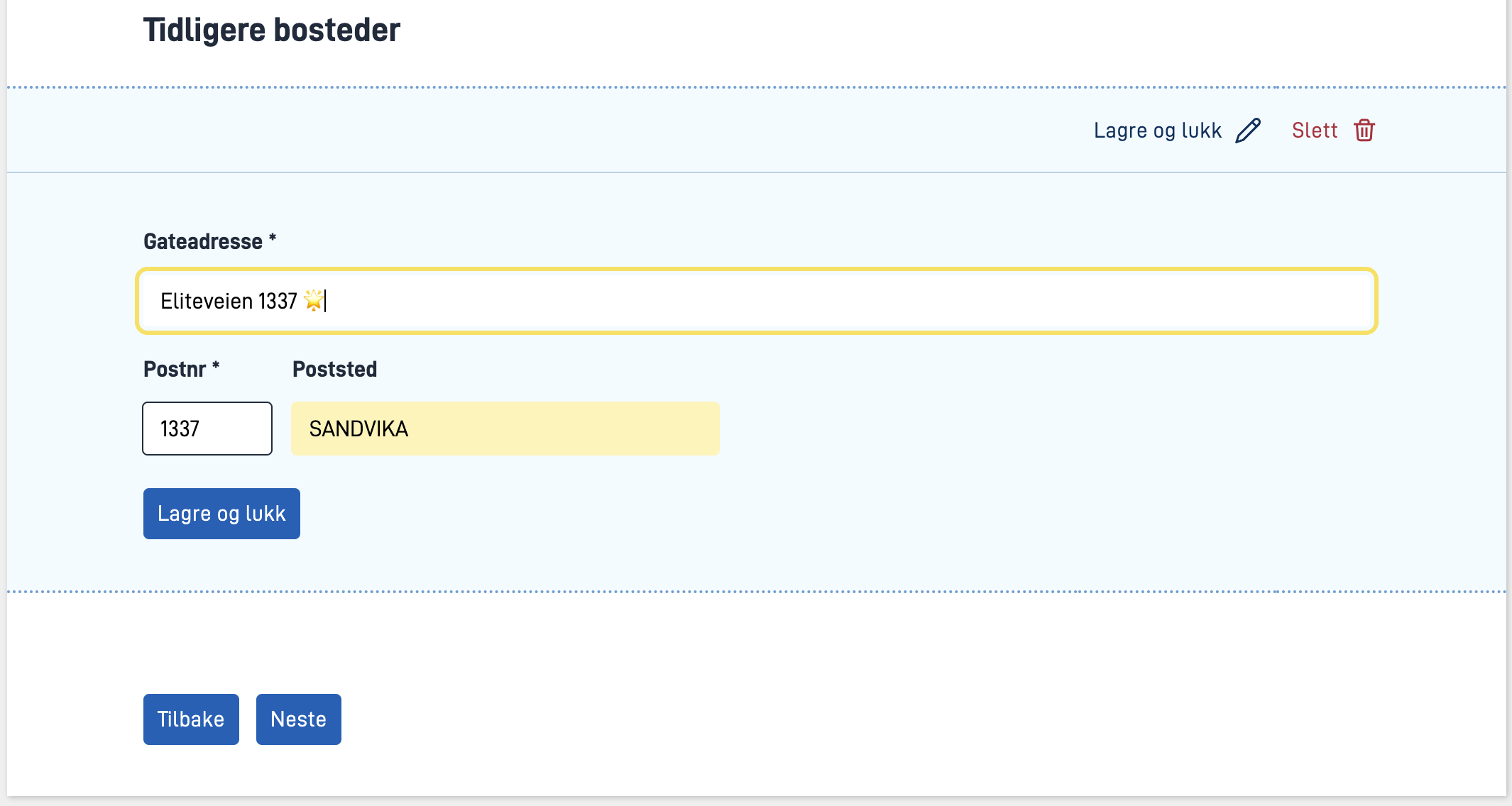Click the star emoji in the street address

(x=313, y=301)
